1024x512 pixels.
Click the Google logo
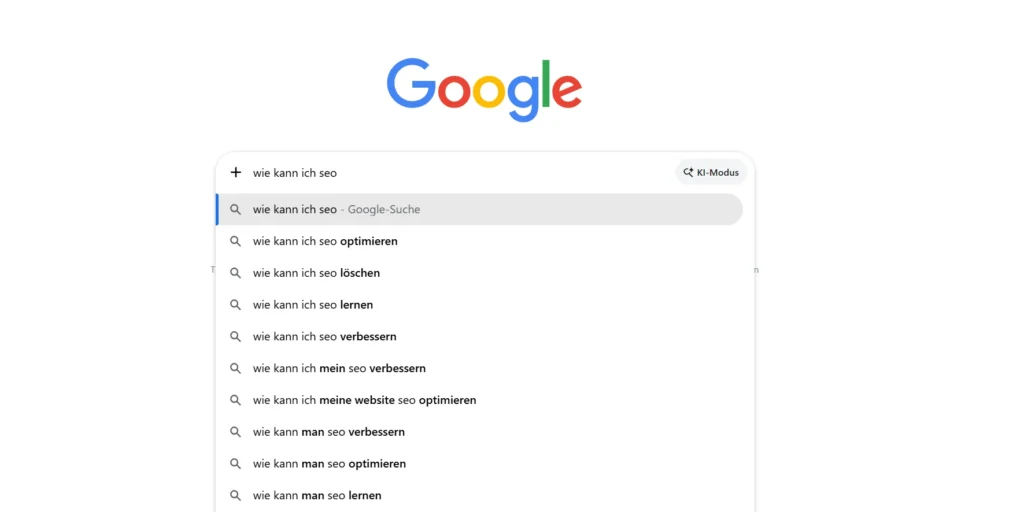[484, 88]
